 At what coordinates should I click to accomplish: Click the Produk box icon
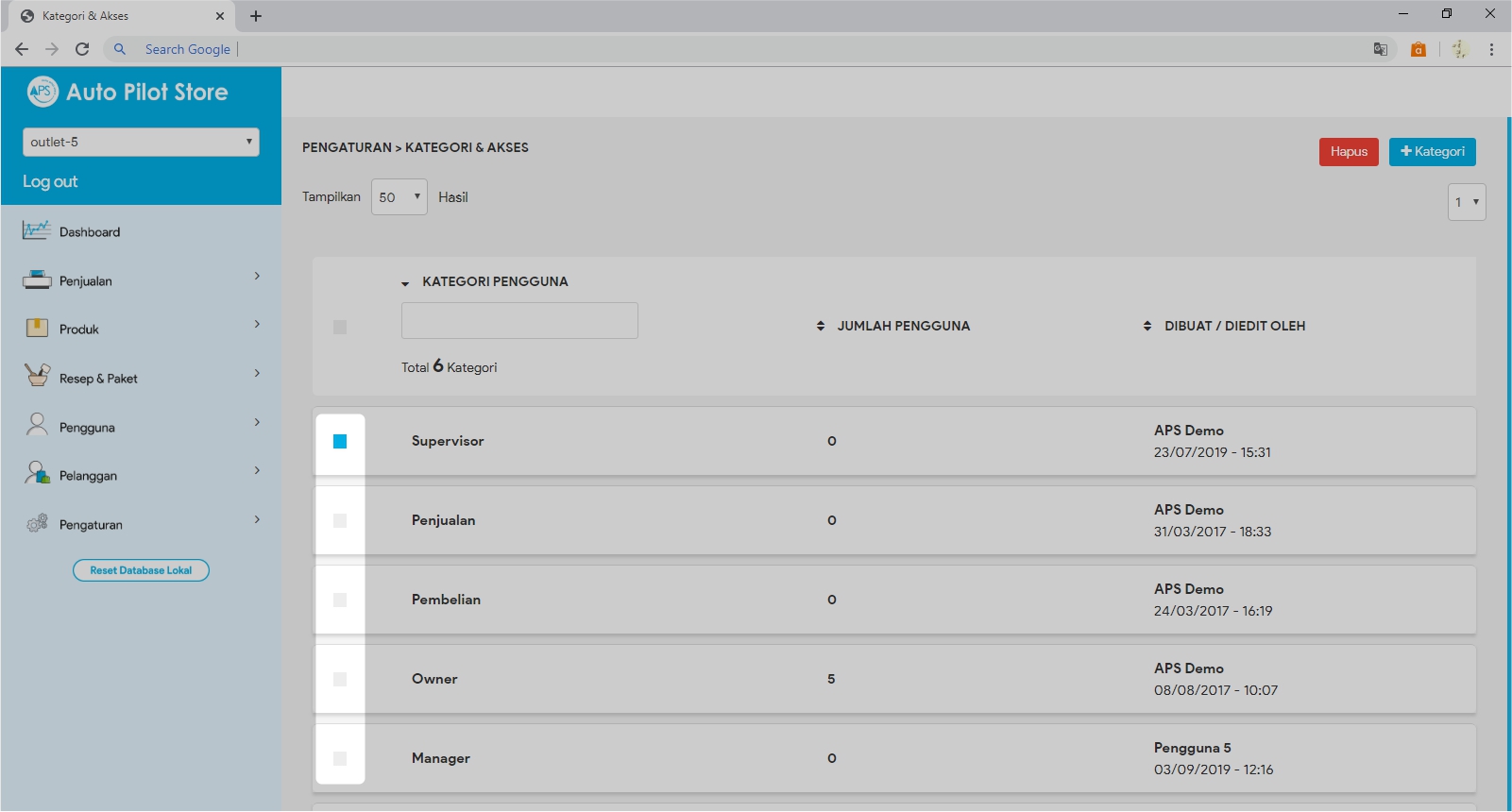pyautogui.click(x=37, y=329)
